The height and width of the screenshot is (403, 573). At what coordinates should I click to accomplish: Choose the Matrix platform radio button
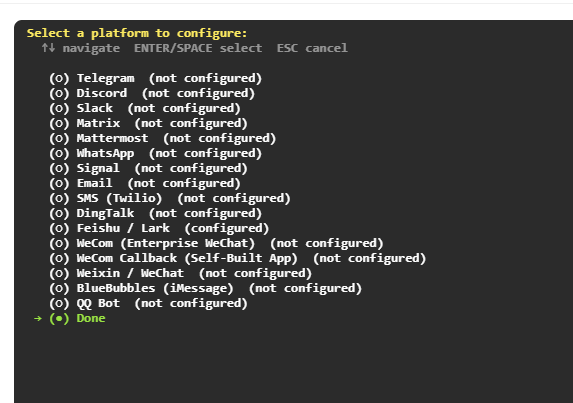tap(59, 123)
